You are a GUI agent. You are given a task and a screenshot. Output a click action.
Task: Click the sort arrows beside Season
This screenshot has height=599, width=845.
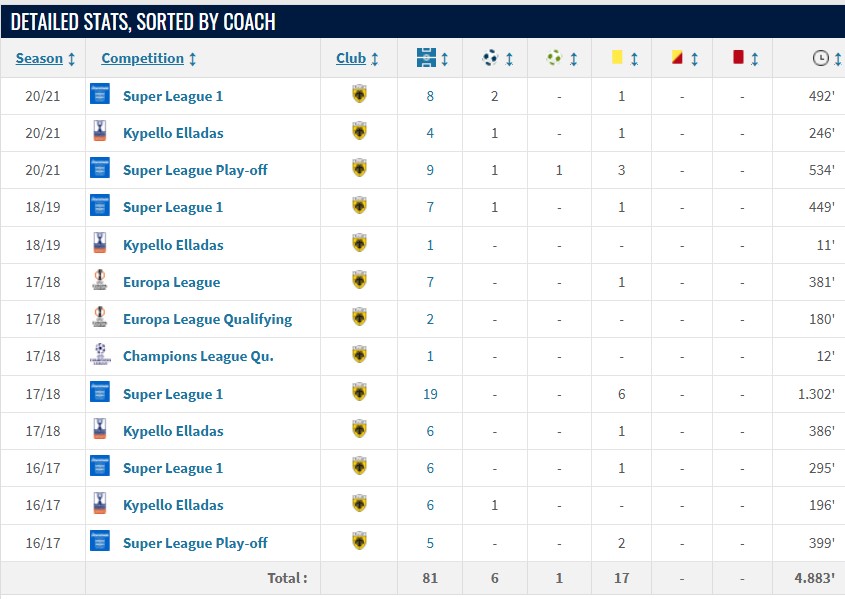pyautogui.click(x=71, y=59)
